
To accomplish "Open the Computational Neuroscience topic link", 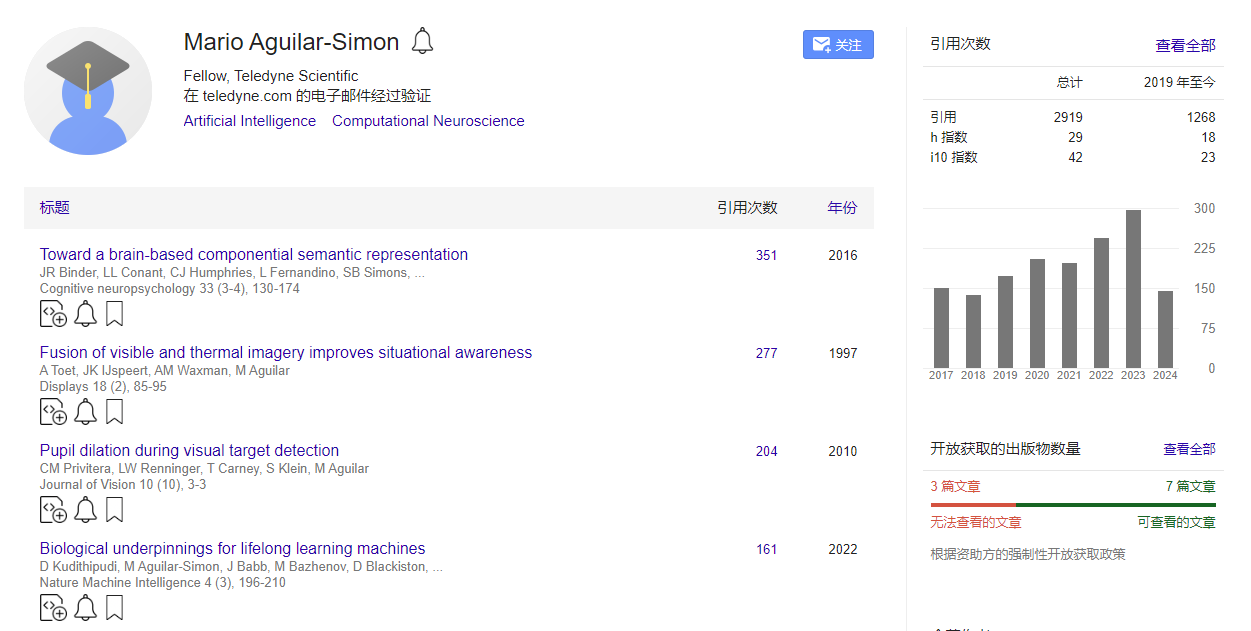I will (x=428, y=121).
